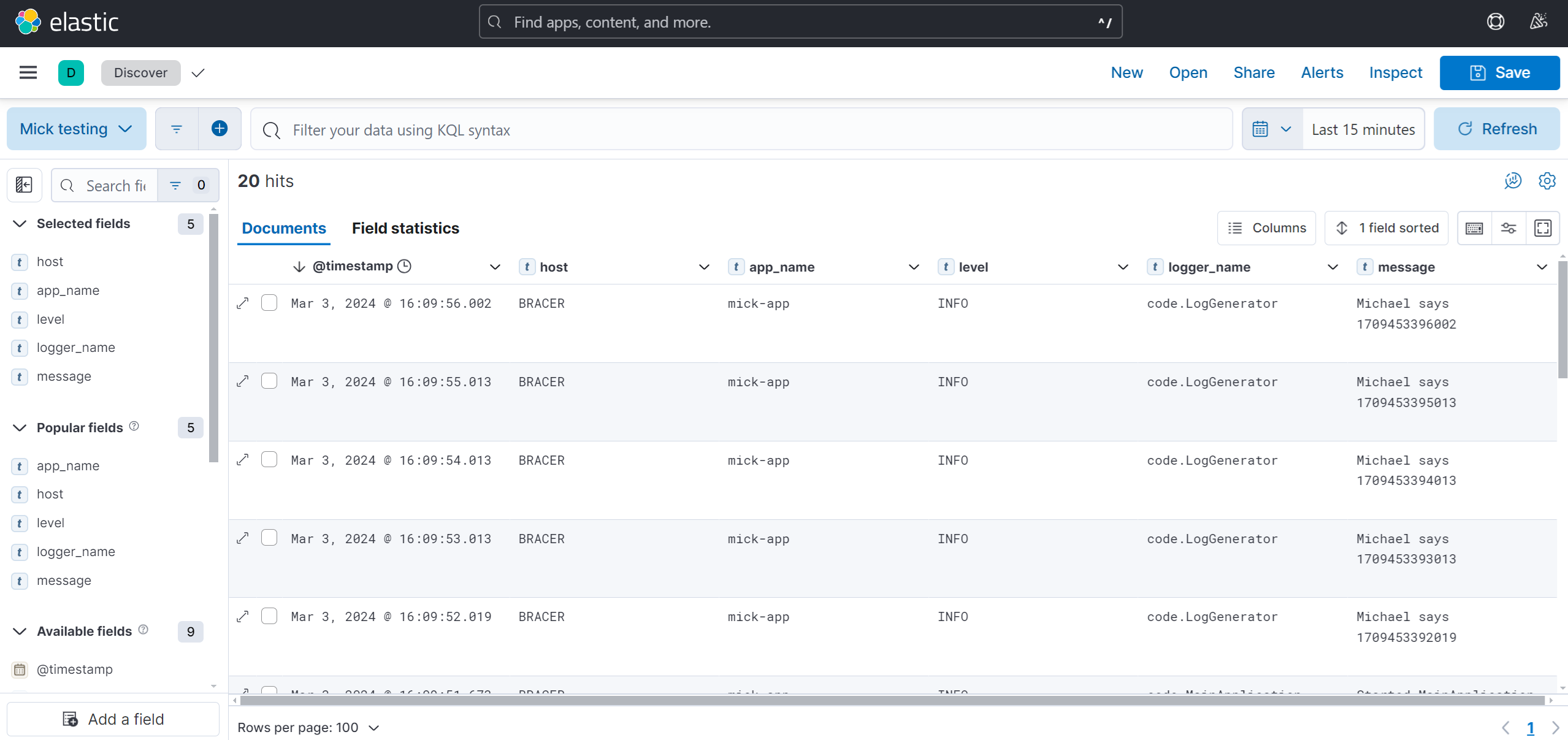Click New in the top menu
Viewport: 1568px width, 740px height.
tap(1126, 72)
